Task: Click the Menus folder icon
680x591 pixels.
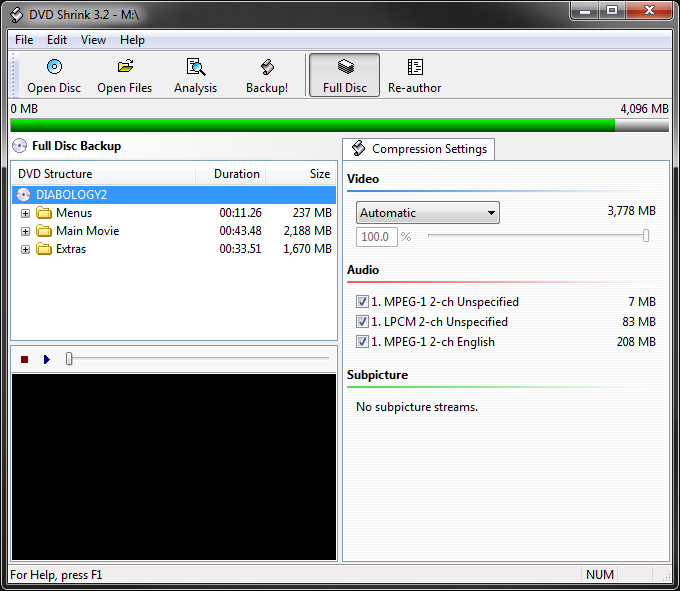Action: tap(44, 213)
